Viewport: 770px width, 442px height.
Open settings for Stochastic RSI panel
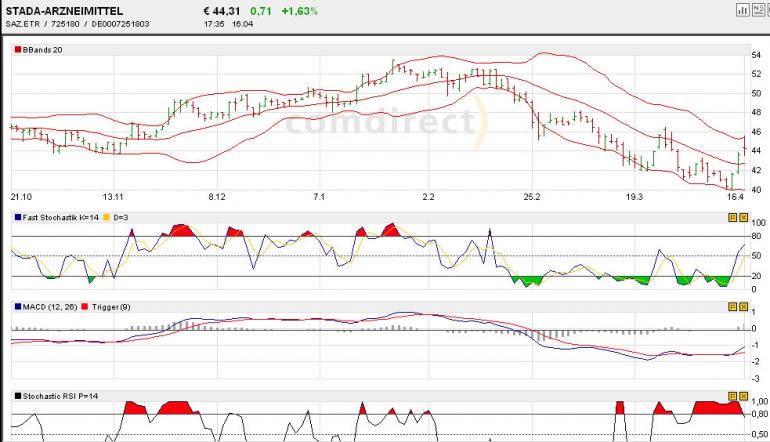[x=733, y=396]
